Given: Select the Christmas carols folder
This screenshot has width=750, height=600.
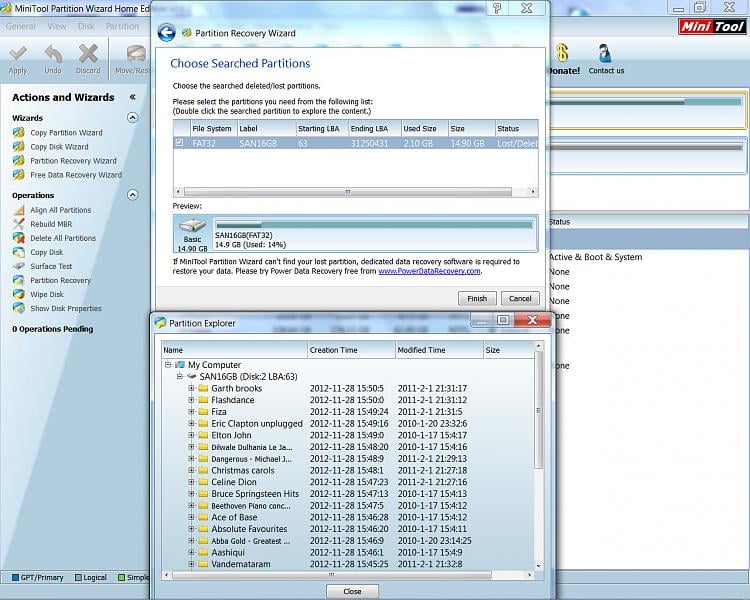Looking at the screenshot, I should click(243, 470).
